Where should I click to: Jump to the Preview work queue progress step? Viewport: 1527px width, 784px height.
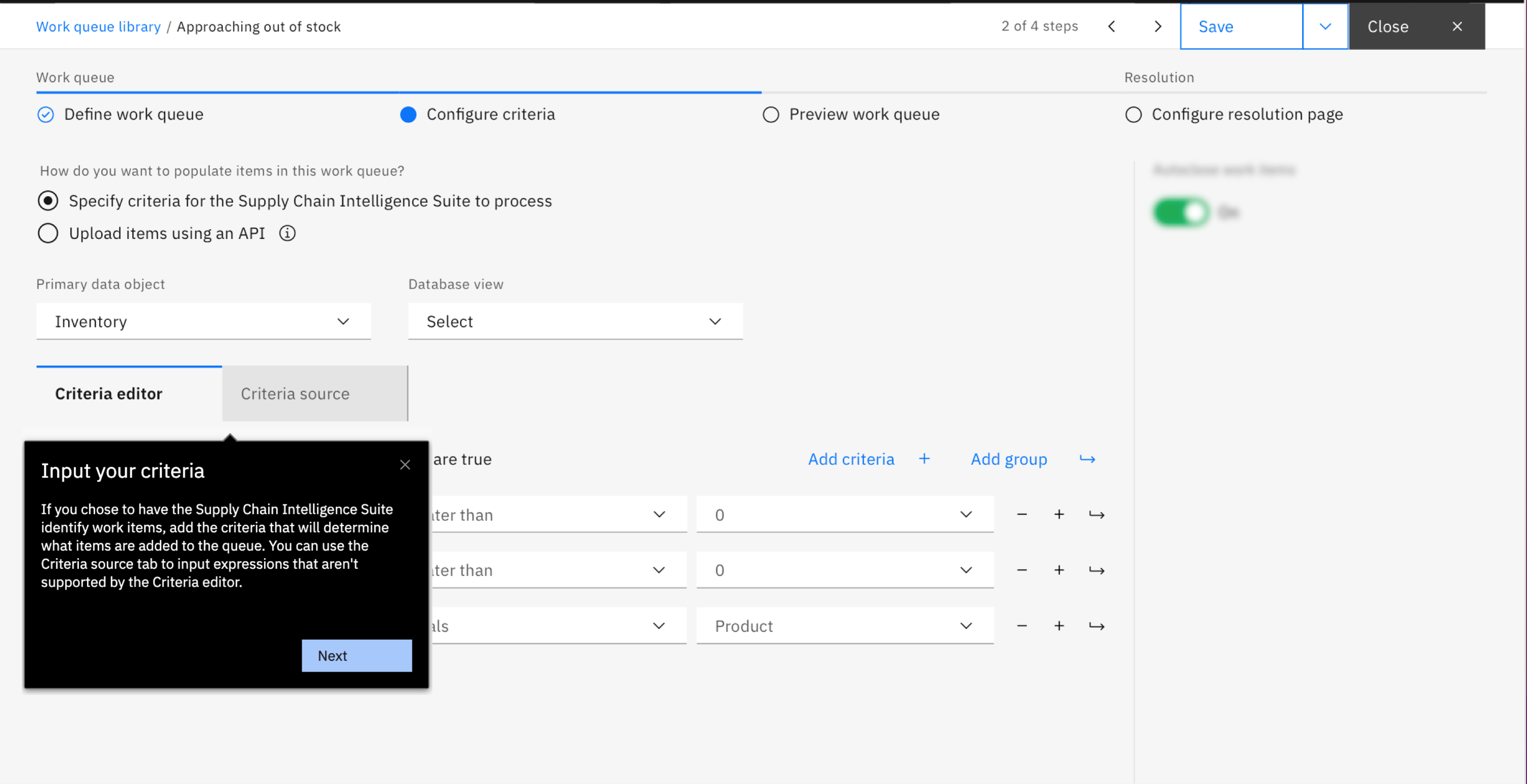[x=864, y=114]
